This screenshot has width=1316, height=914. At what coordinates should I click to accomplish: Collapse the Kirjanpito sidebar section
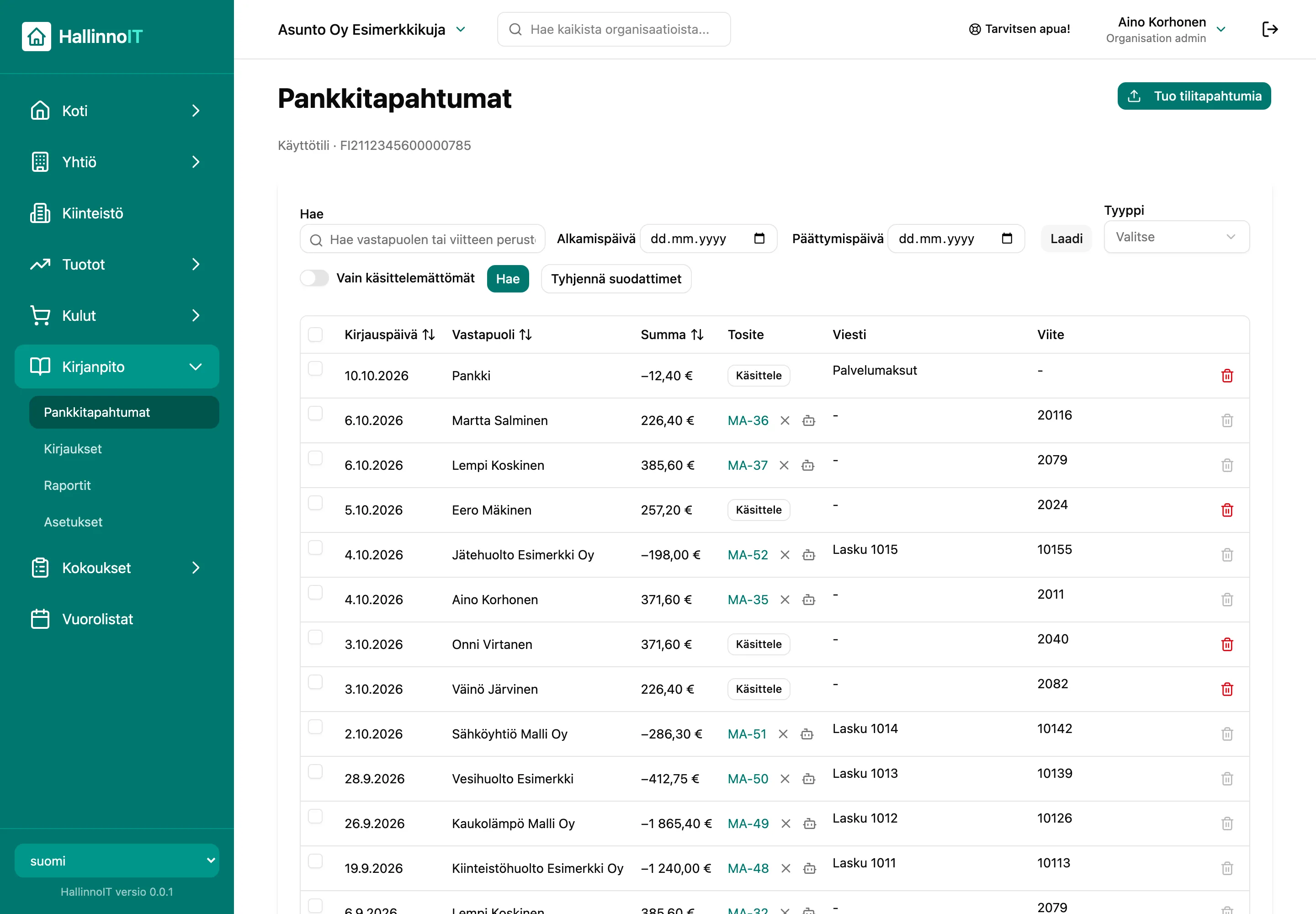click(x=117, y=367)
